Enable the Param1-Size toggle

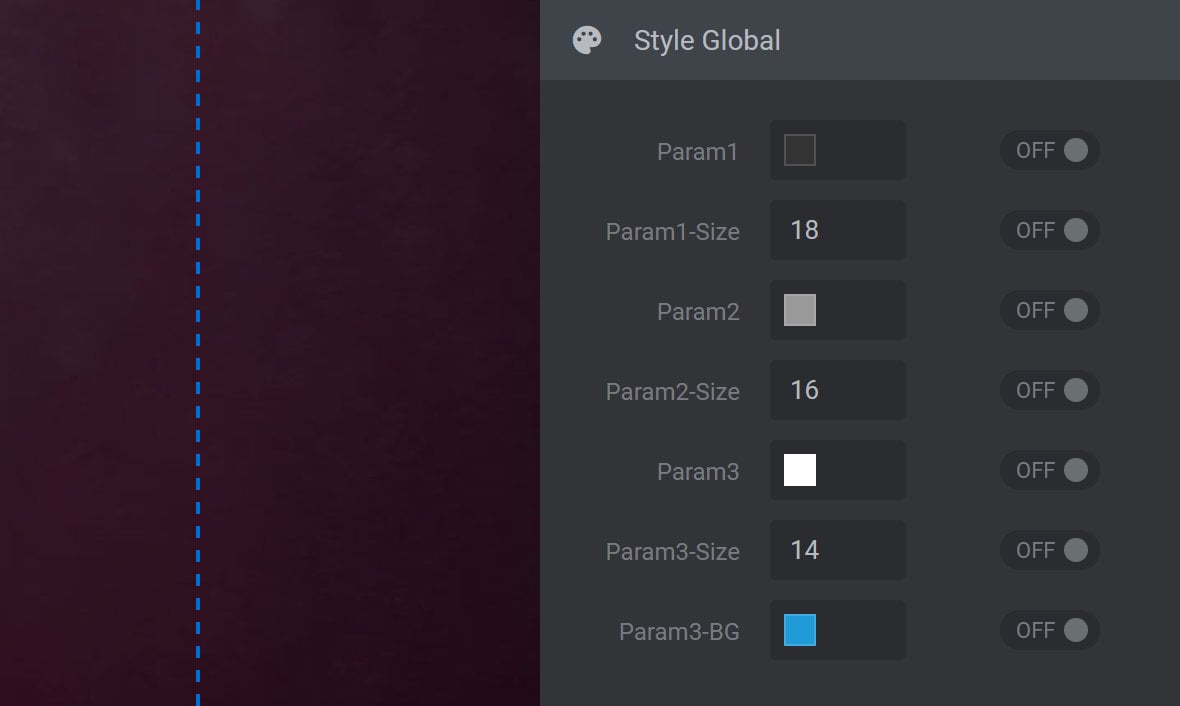coord(1050,230)
